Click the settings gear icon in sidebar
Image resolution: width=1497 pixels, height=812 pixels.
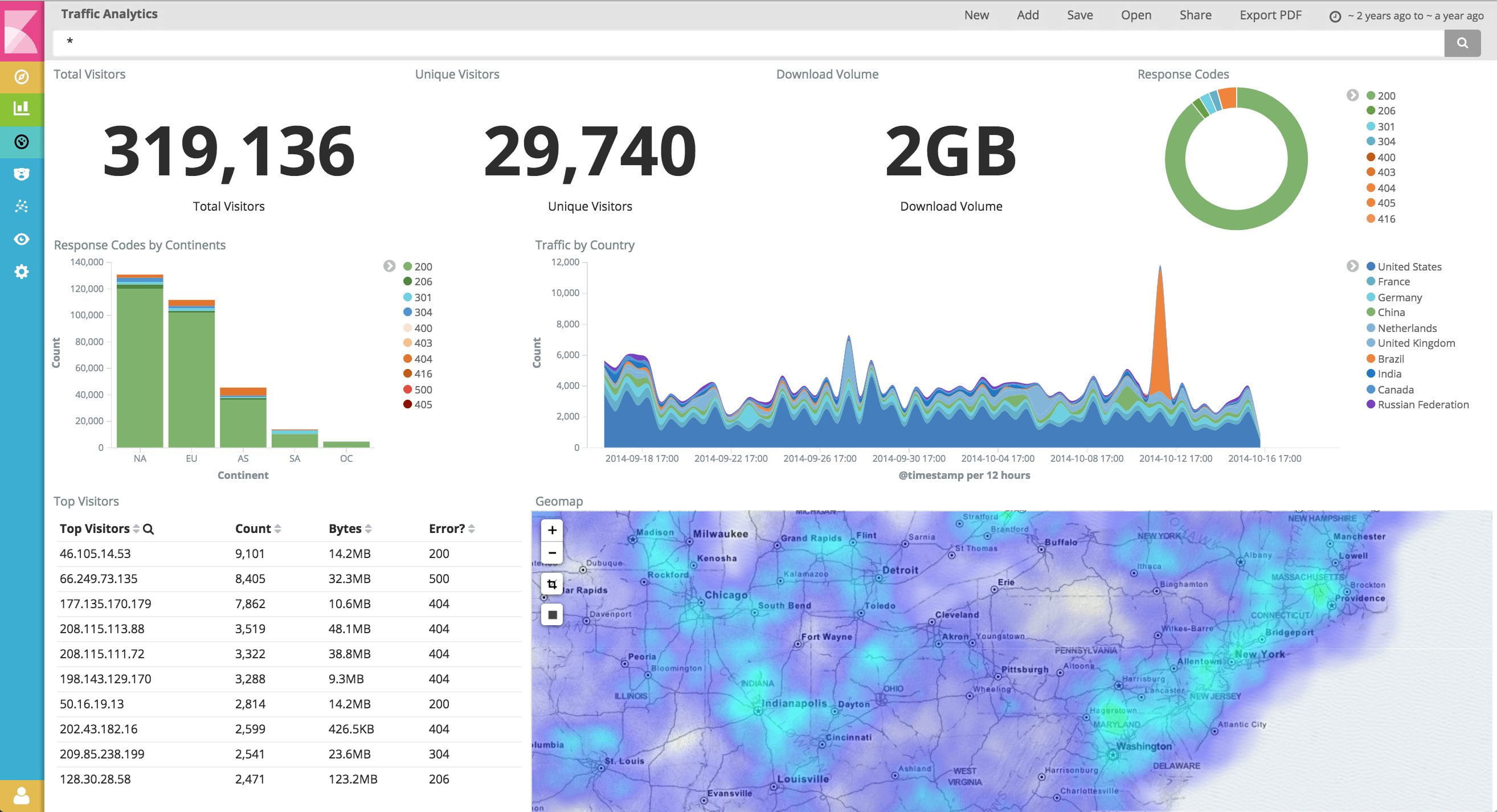21,276
